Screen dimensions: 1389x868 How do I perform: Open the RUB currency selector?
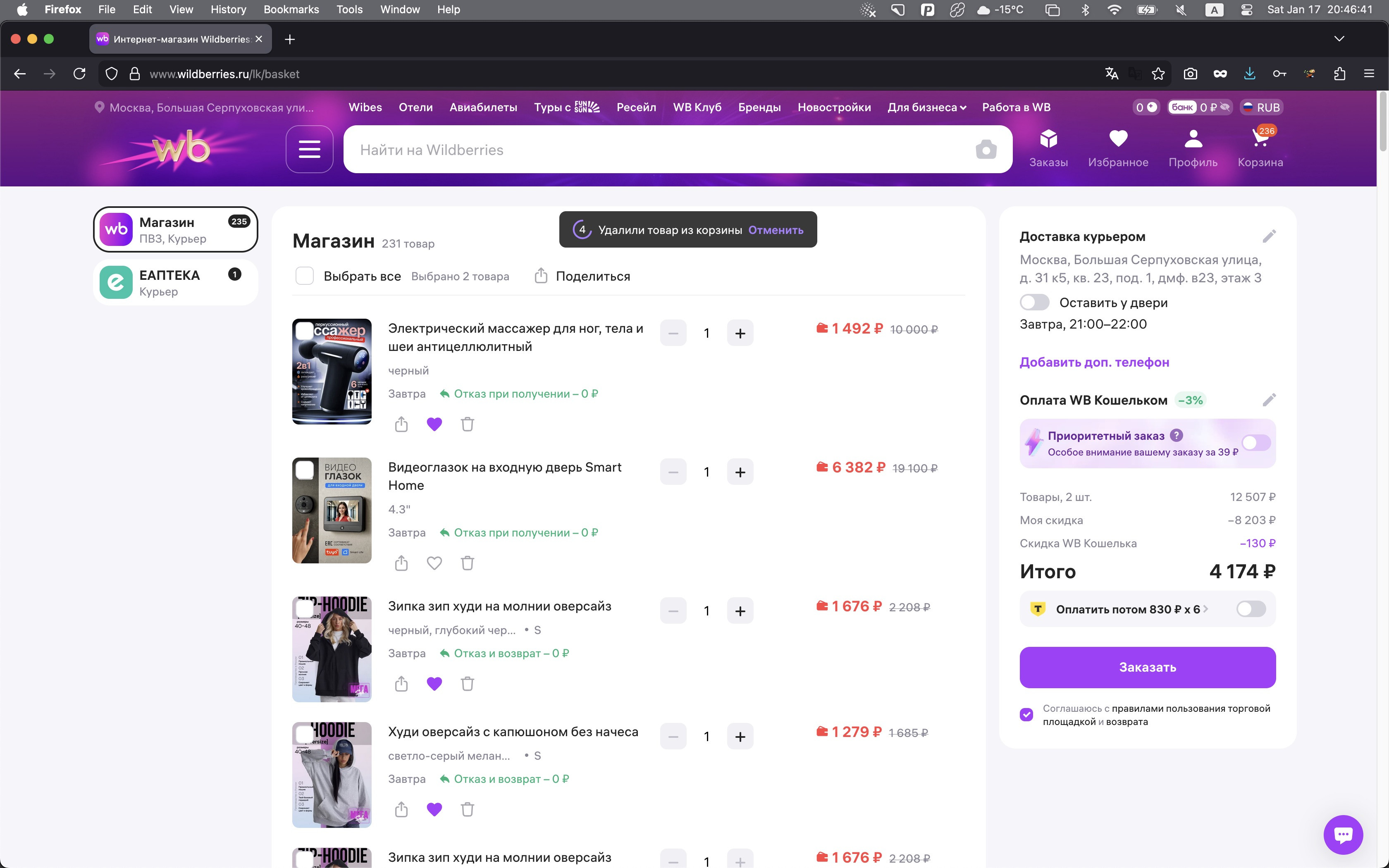click(1261, 107)
